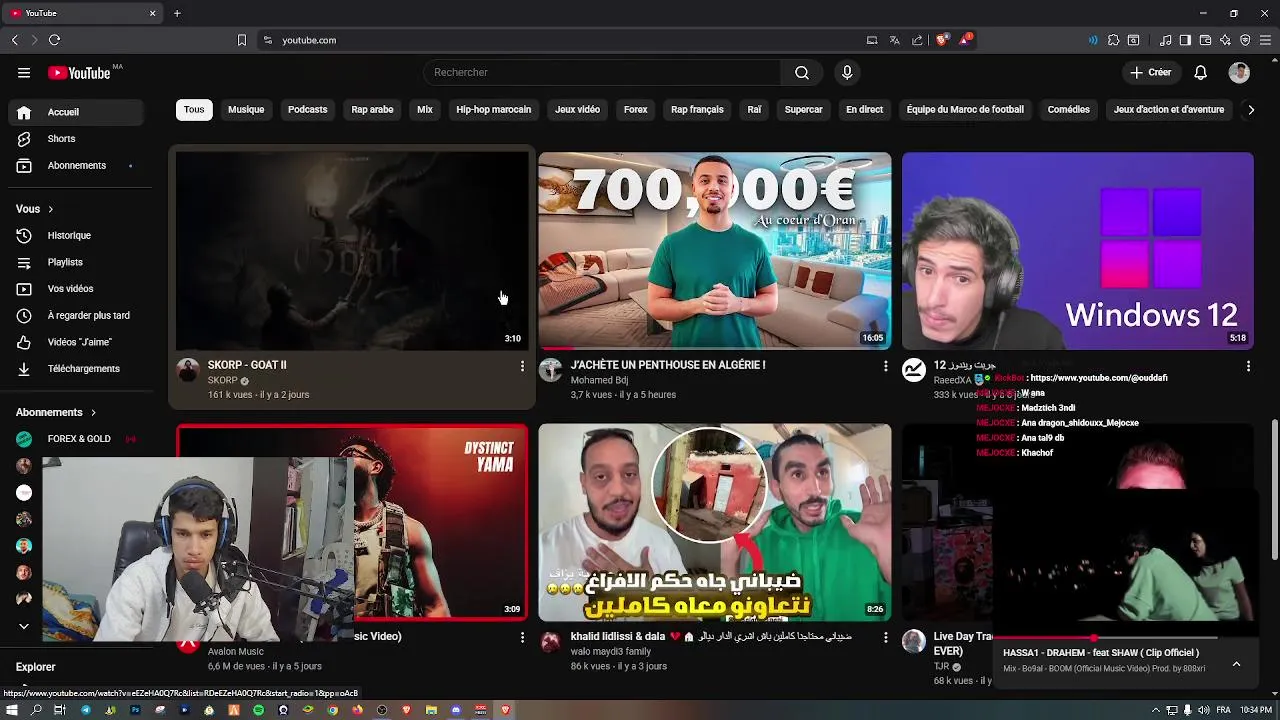Go back with the browser back arrow
The width and height of the screenshot is (1280, 720).
(x=14, y=40)
